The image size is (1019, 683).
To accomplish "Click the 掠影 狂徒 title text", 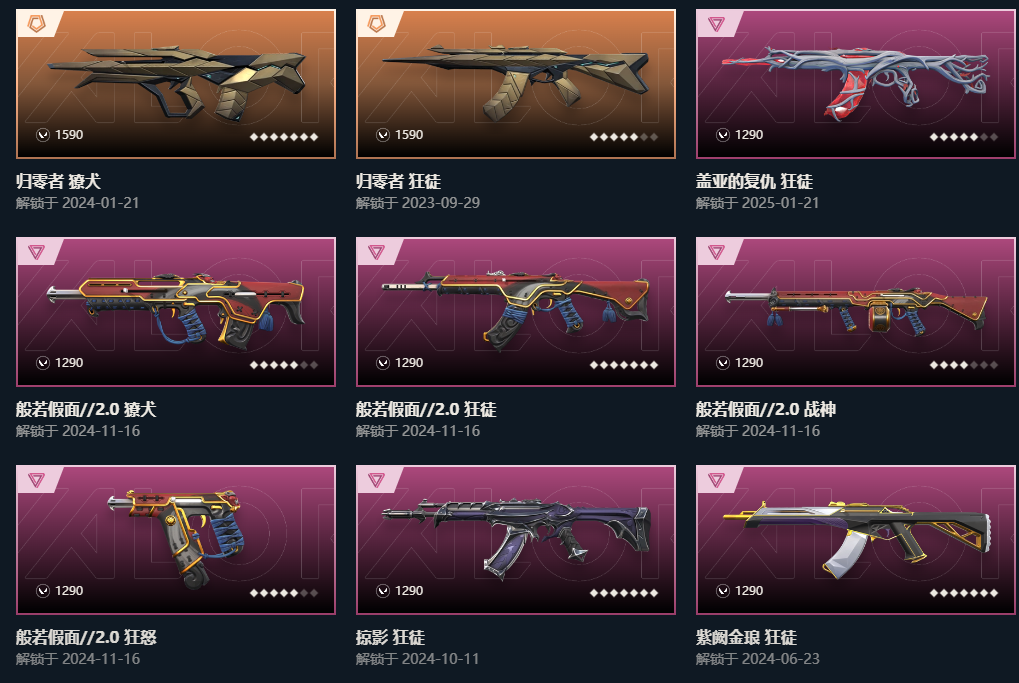I will [x=391, y=638].
